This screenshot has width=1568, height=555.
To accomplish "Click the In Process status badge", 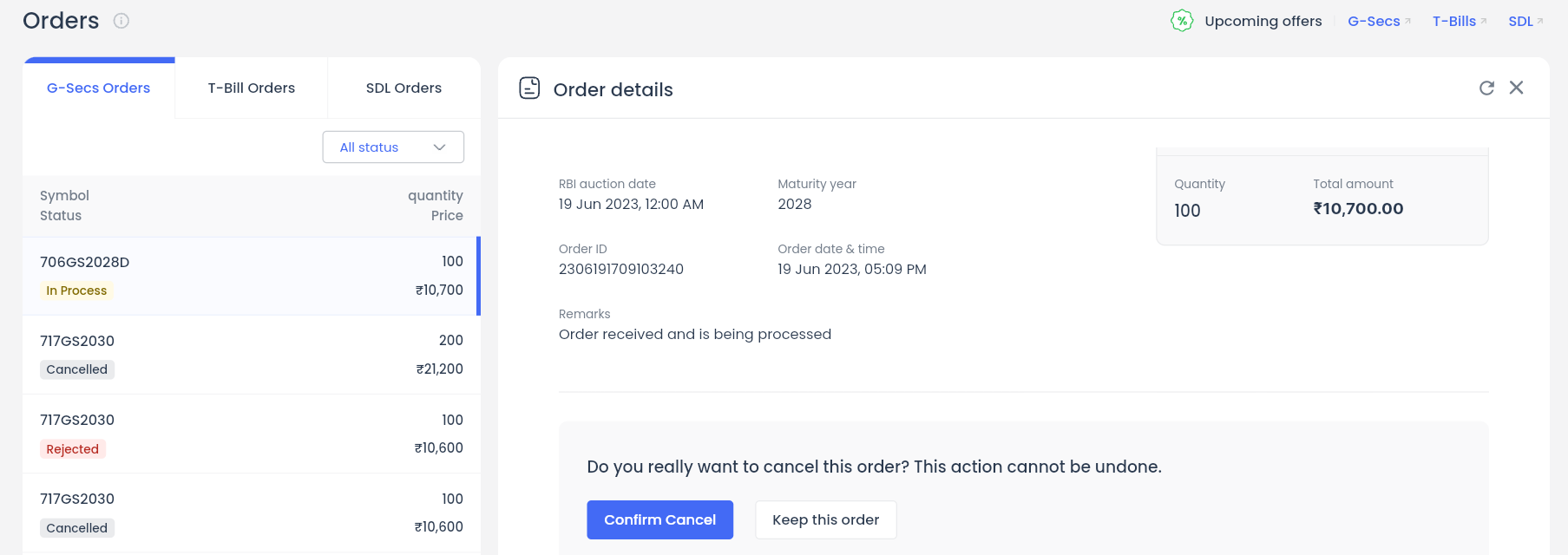I will pyautogui.click(x=76, y=291).
